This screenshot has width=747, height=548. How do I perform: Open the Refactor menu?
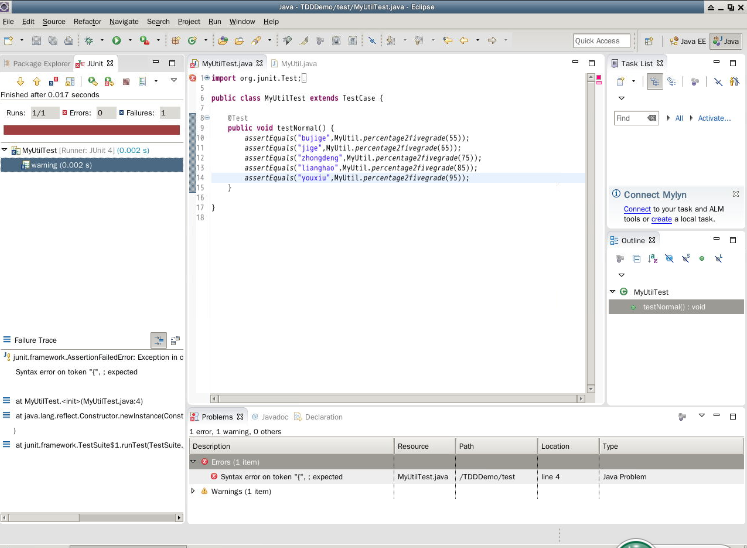point(87,21)
